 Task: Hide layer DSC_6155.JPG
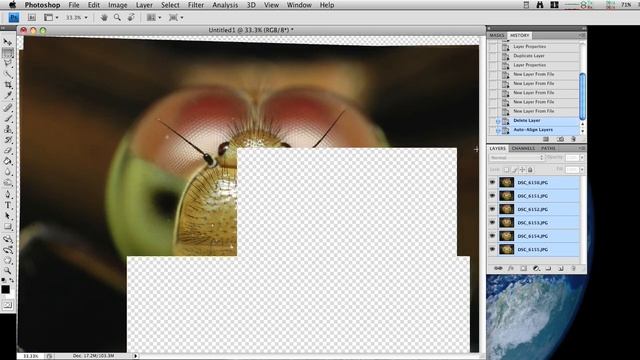pyautogui.click(x=492, y=249)
